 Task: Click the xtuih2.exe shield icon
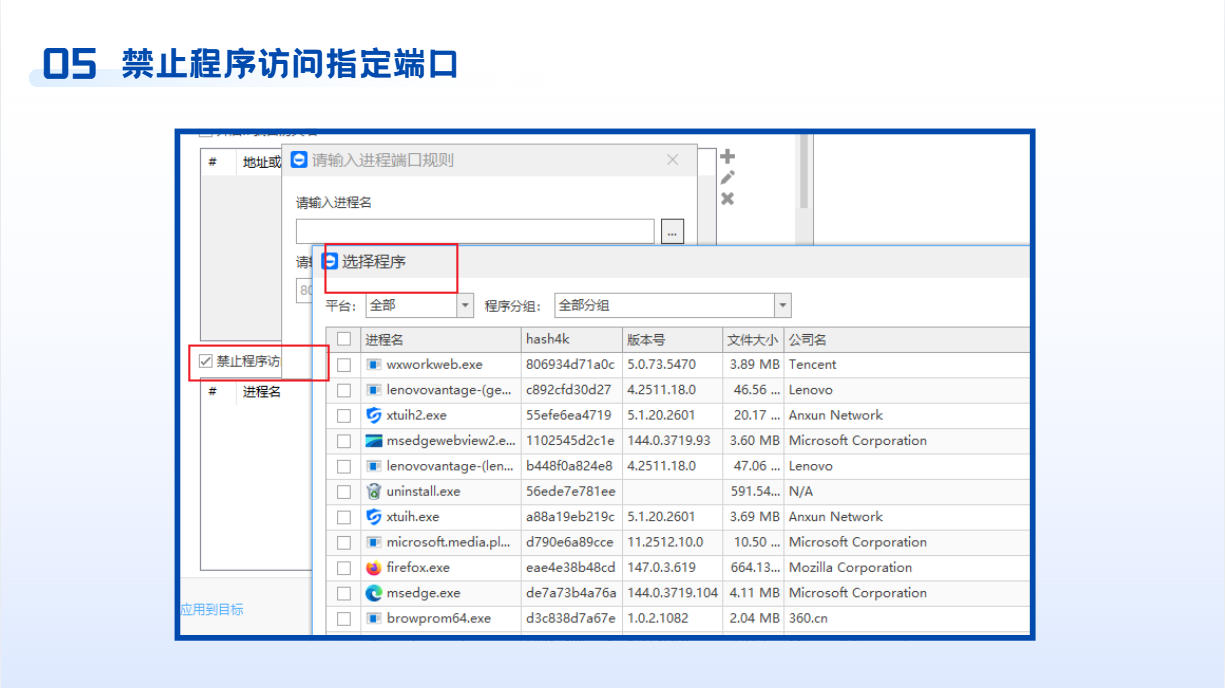coord(374,415)
